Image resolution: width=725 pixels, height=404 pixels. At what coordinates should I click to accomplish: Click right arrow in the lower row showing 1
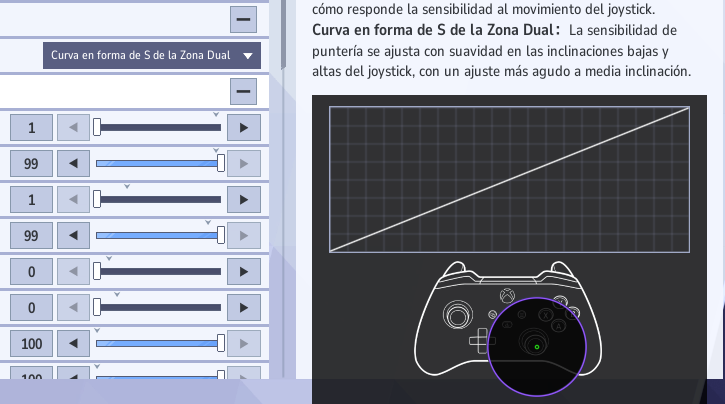244,200
